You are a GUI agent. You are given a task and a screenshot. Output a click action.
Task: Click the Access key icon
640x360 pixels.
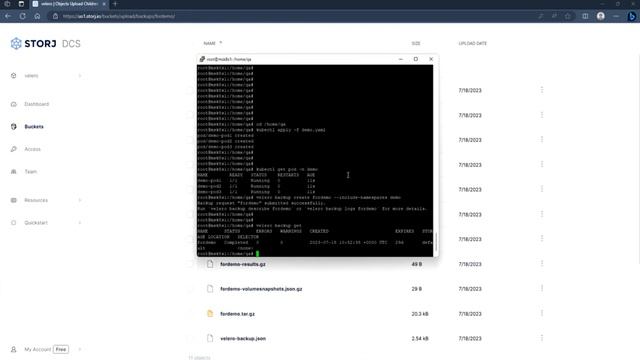13,149
